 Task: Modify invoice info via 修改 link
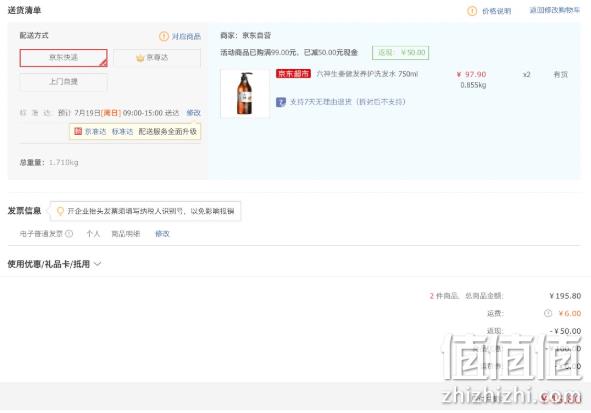(162, 234)
